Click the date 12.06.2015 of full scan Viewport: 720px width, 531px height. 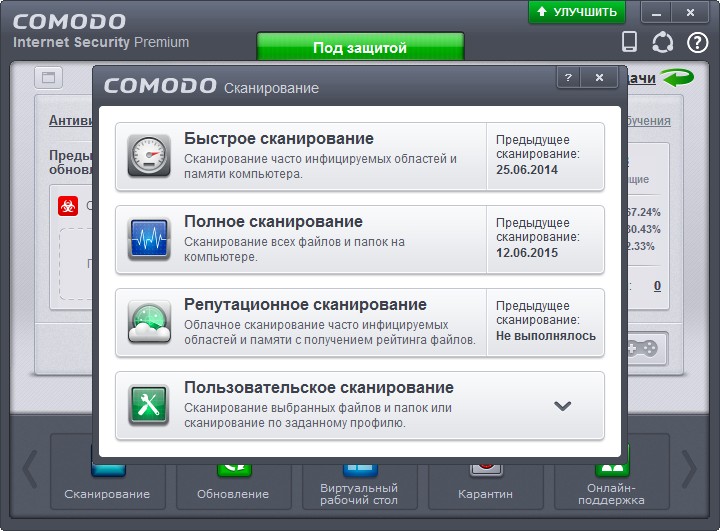(527, 253)
